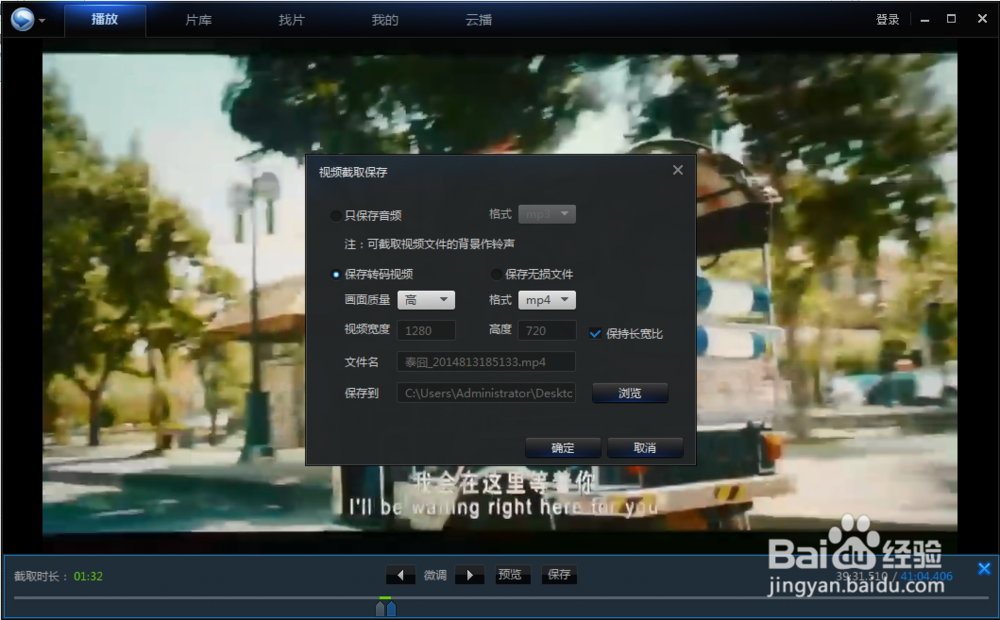Maximize the player window
The image size is (1000, 620).
coord(951,19)
